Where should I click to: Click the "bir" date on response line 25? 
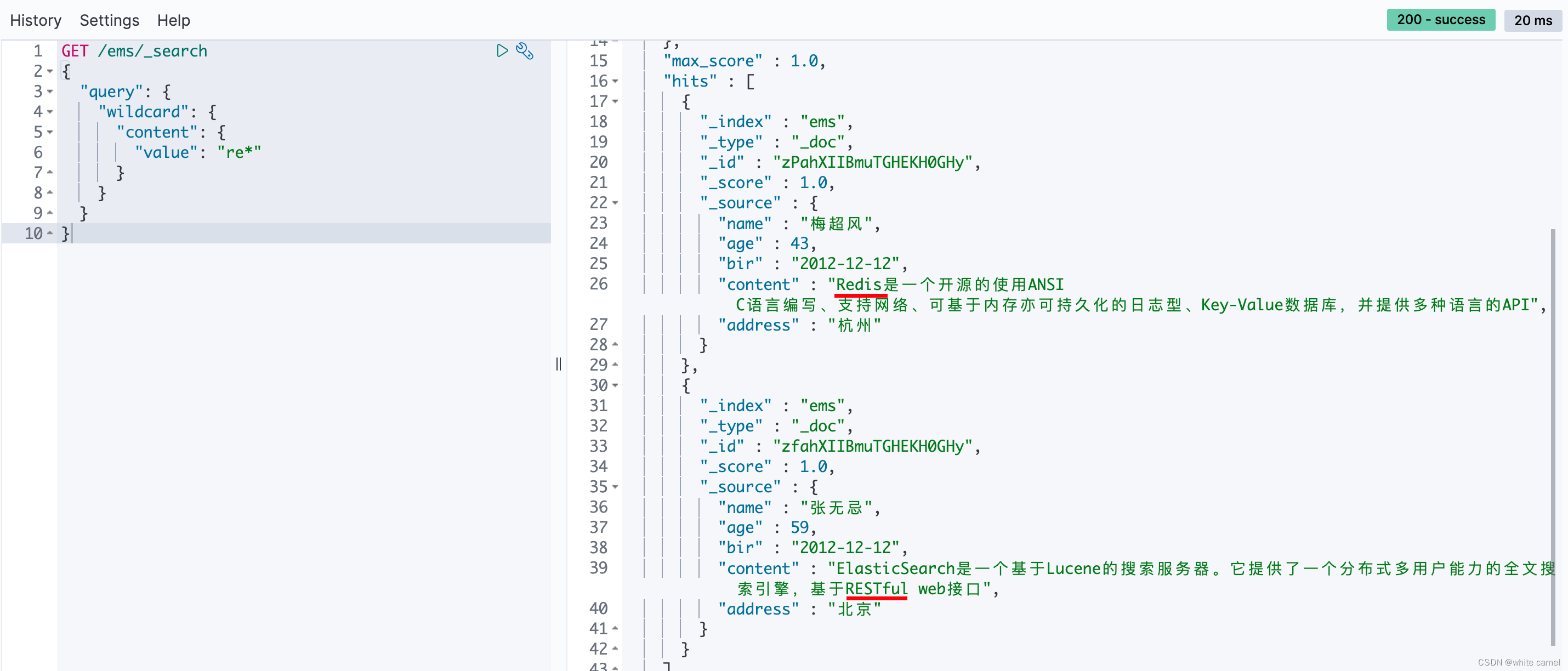(845, 264)
